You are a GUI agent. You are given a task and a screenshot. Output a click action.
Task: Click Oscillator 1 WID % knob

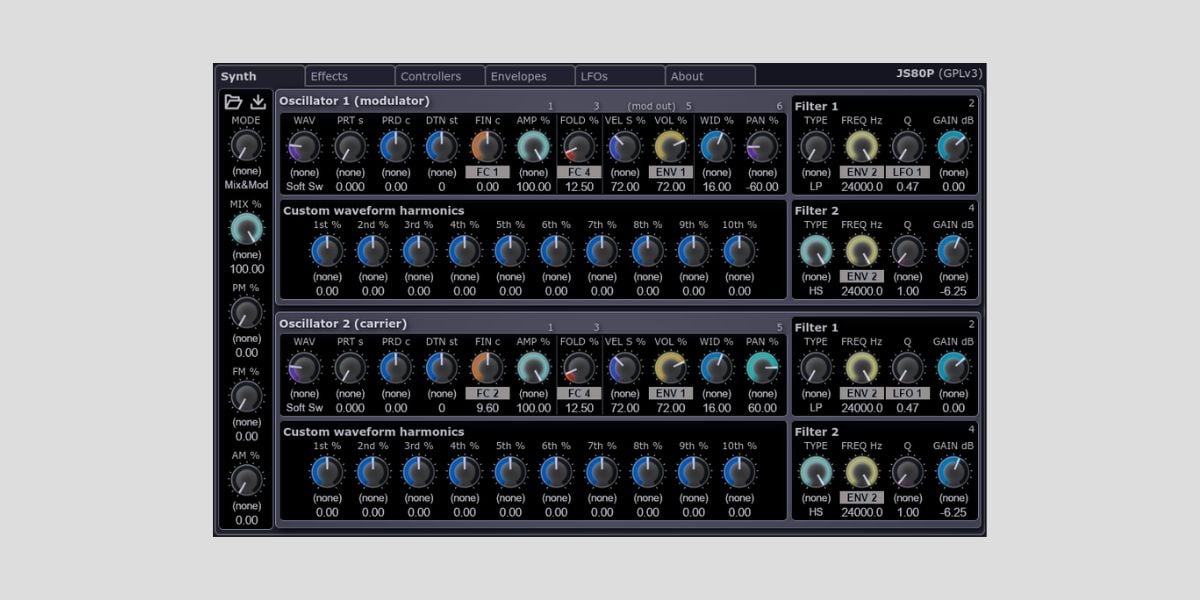(x=716, y=147)
